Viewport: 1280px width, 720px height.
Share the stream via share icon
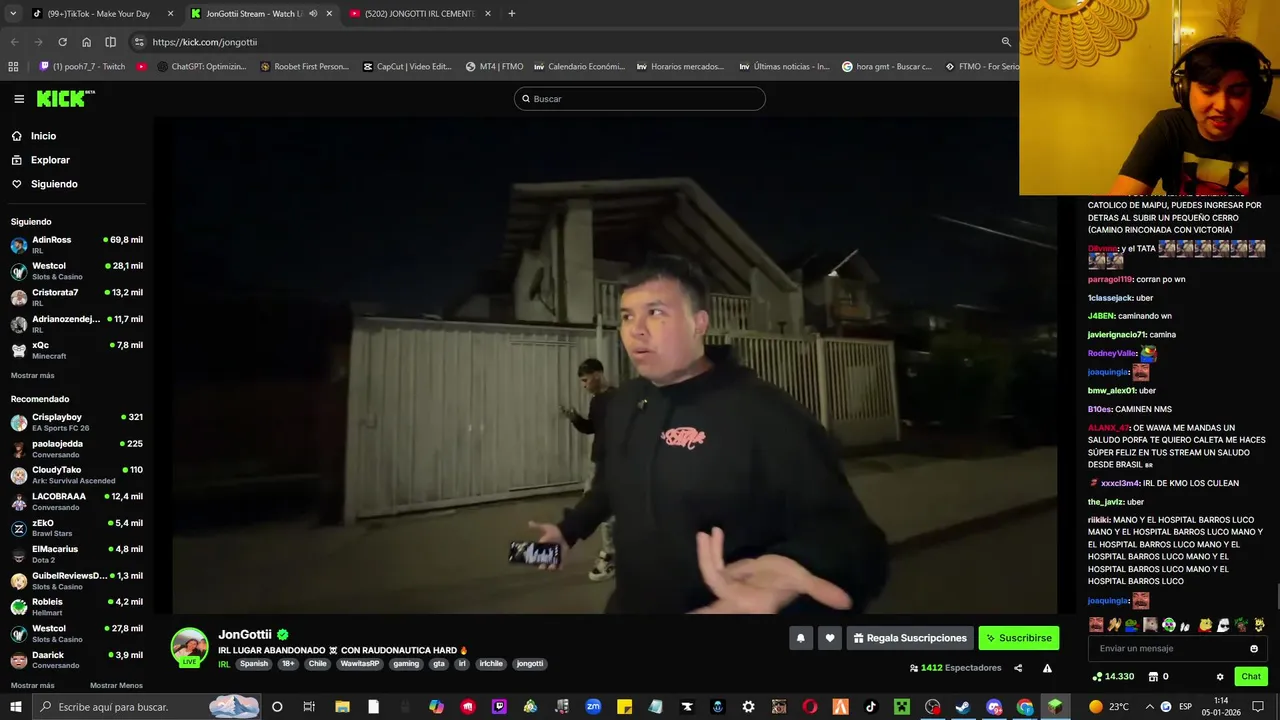tap(1018, 668)
